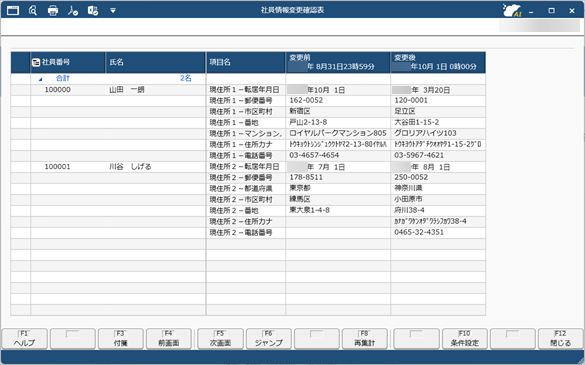This screenshot has height=365, width=585.
Task: Click 現住所2-番地 item cell
Action: click(245, 210)
